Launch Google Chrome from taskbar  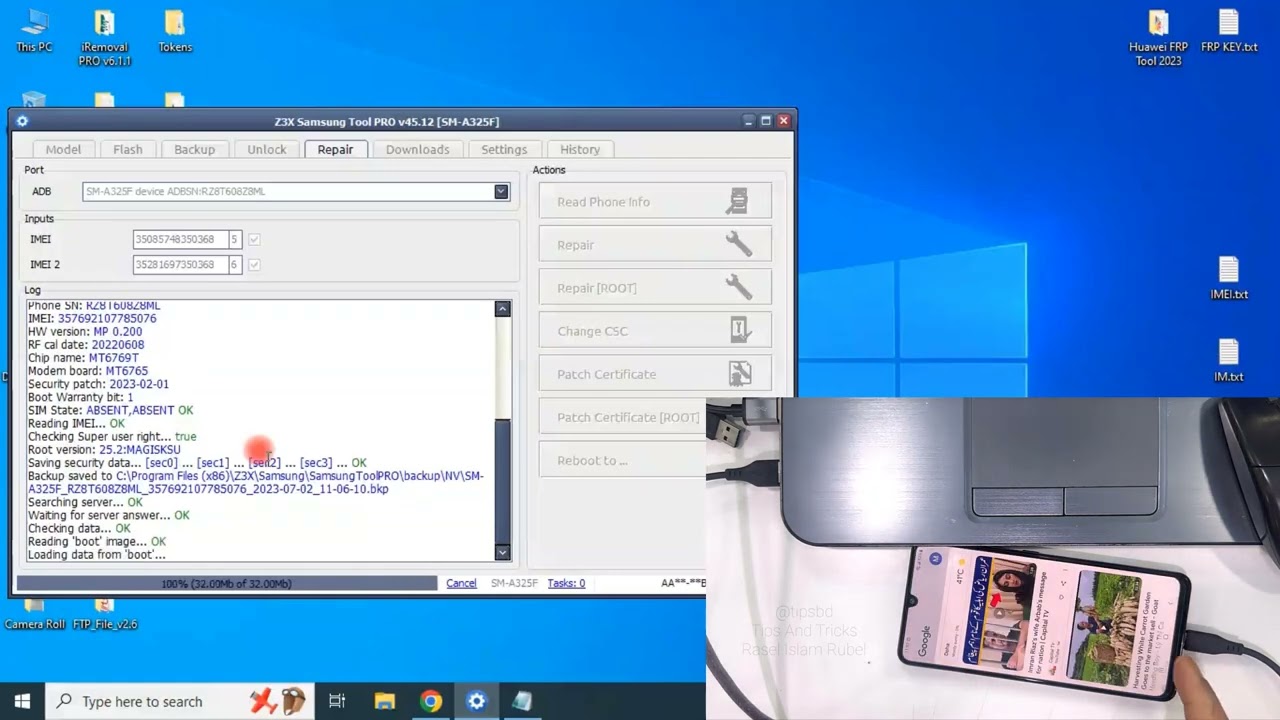pos(431,701)
